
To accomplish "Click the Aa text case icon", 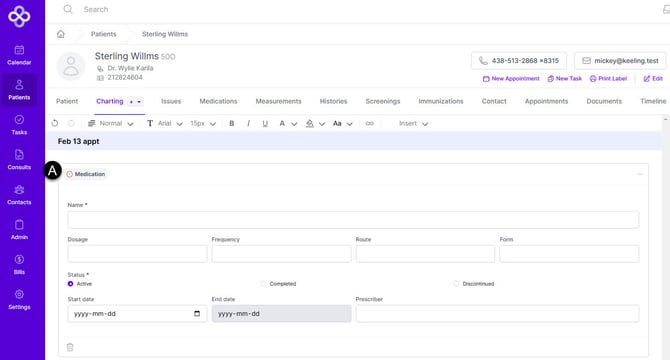I will click(337, 123).
